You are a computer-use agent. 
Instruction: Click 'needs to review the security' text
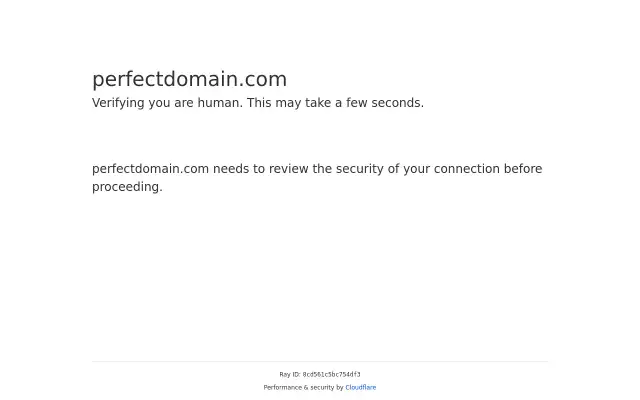[298, 169]
